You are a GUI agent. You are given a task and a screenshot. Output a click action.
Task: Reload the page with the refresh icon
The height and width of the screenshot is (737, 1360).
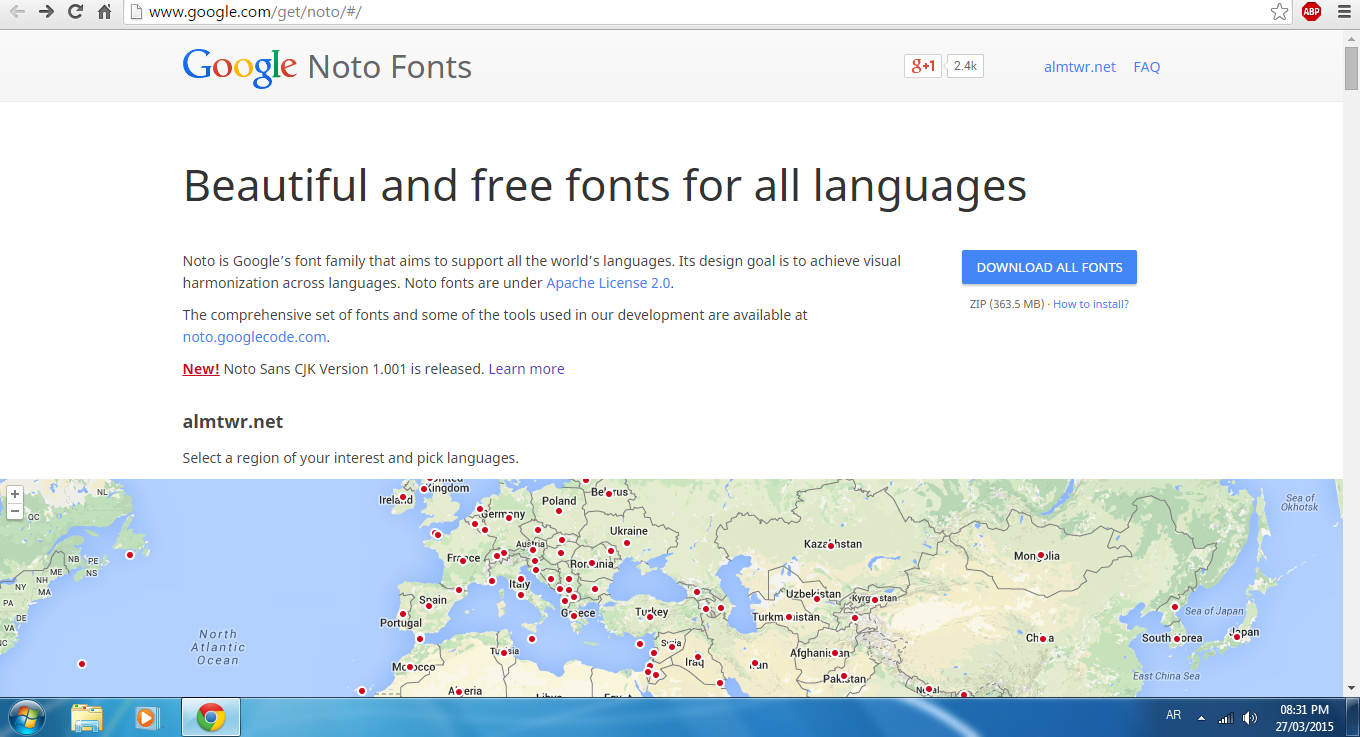(75, 12)
